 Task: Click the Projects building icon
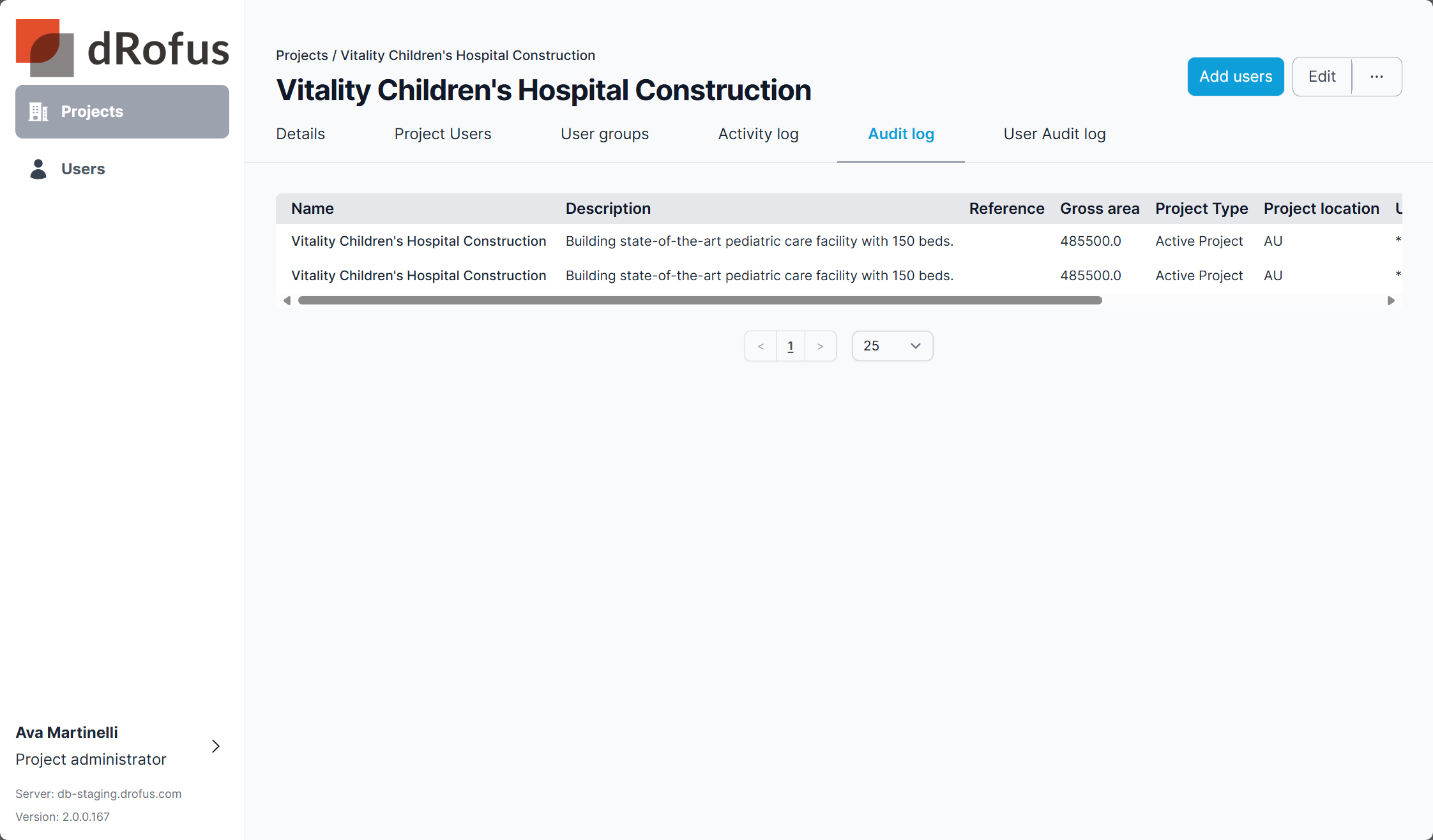[38, 112]
